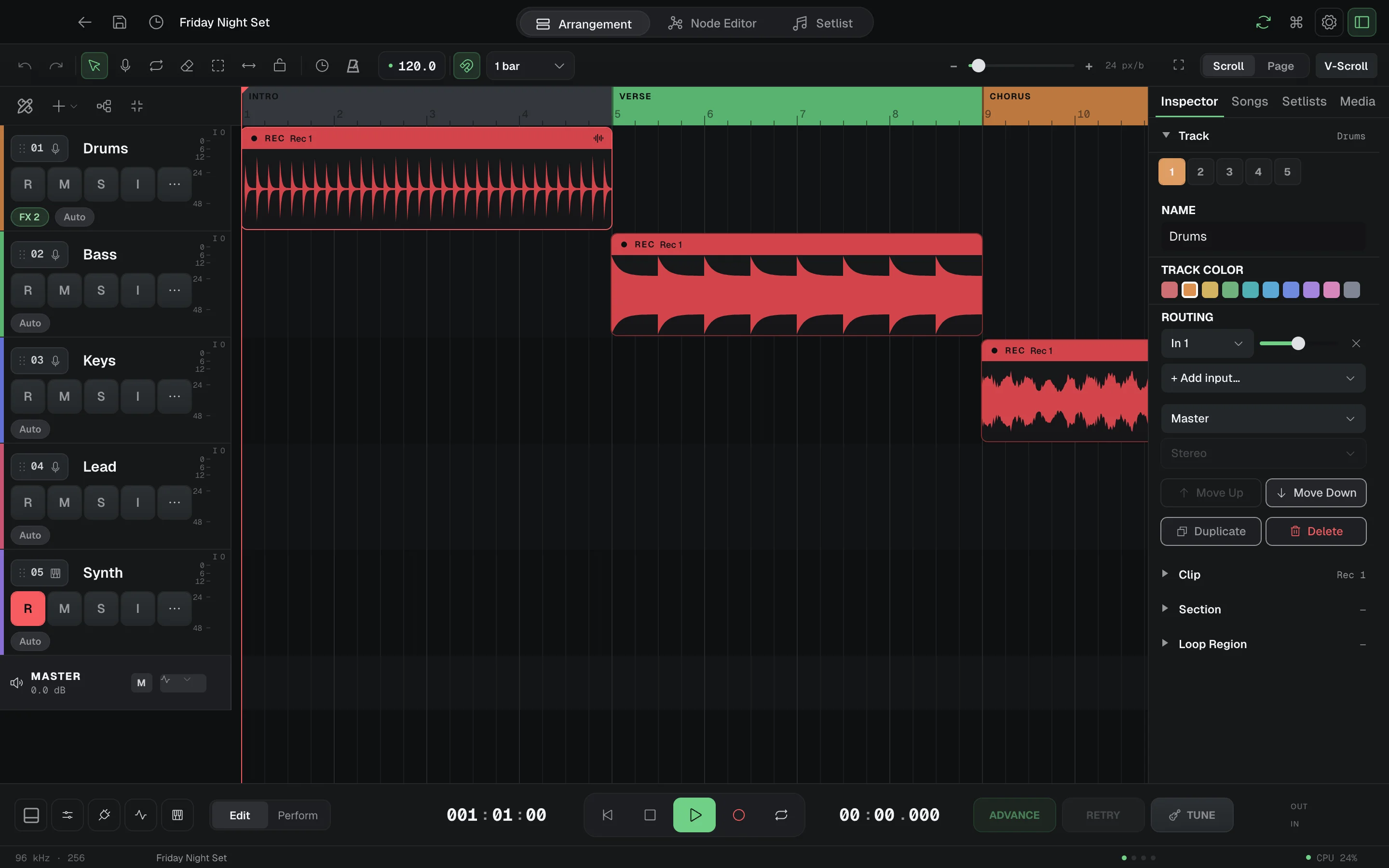This screenshot has width=1389, height=868.
Task: Click the collapse tracks icon
Action: coord(136,106)
